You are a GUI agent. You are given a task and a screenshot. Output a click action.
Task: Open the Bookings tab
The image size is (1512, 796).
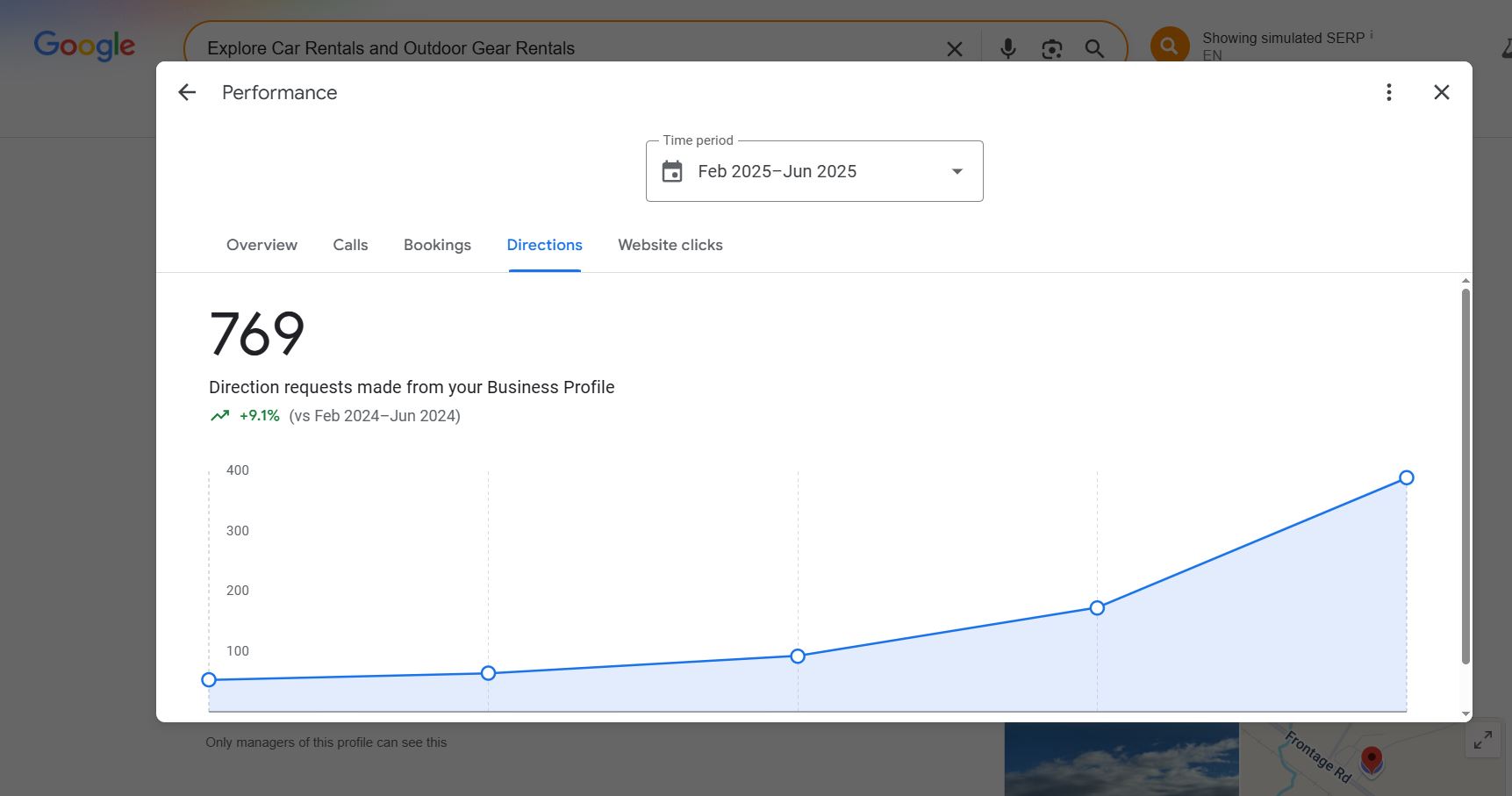click(437, 245)
